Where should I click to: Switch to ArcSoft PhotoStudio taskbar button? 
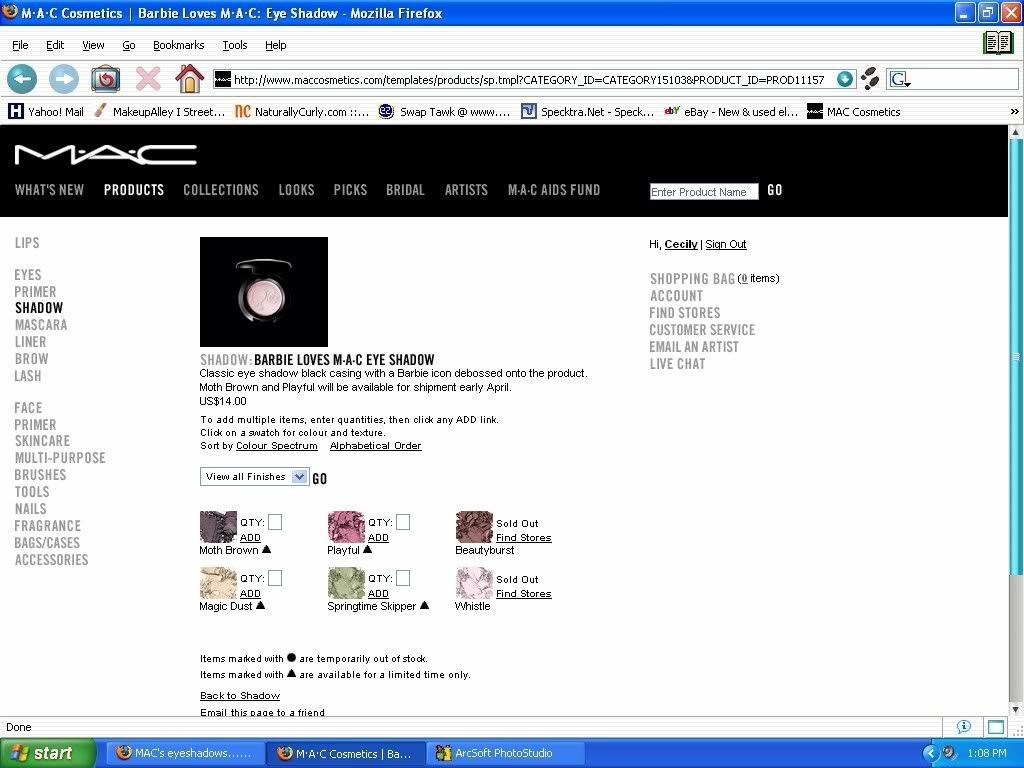pos(504,753)
